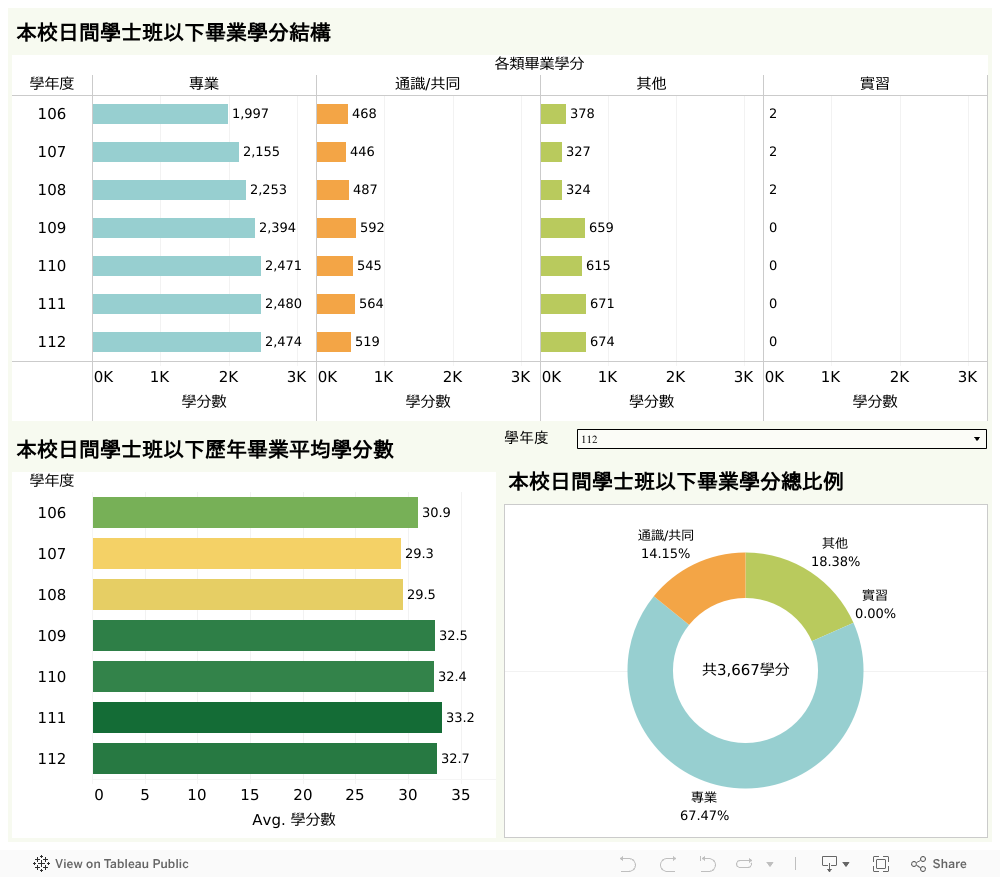The image size is (1000, 877).
Task: Select the yellow 29.3 average bar
Action: point(247,554)
